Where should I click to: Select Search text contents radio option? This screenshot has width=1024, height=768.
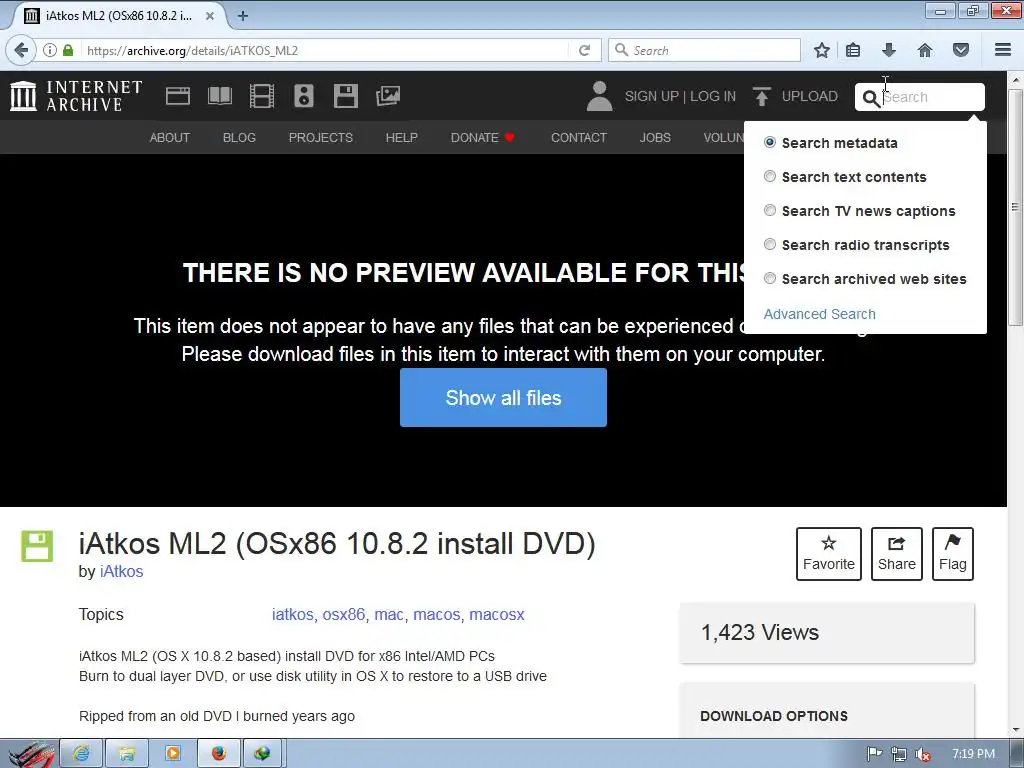(770, 176)
